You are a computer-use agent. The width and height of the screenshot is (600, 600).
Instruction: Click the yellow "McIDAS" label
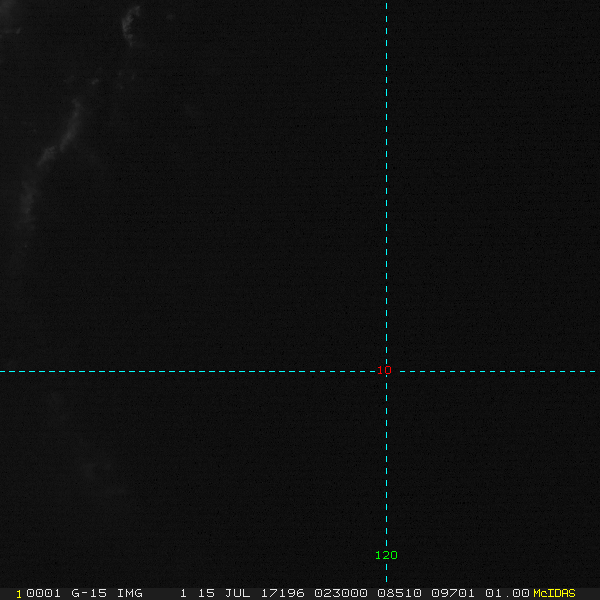(x=554, y=593)
